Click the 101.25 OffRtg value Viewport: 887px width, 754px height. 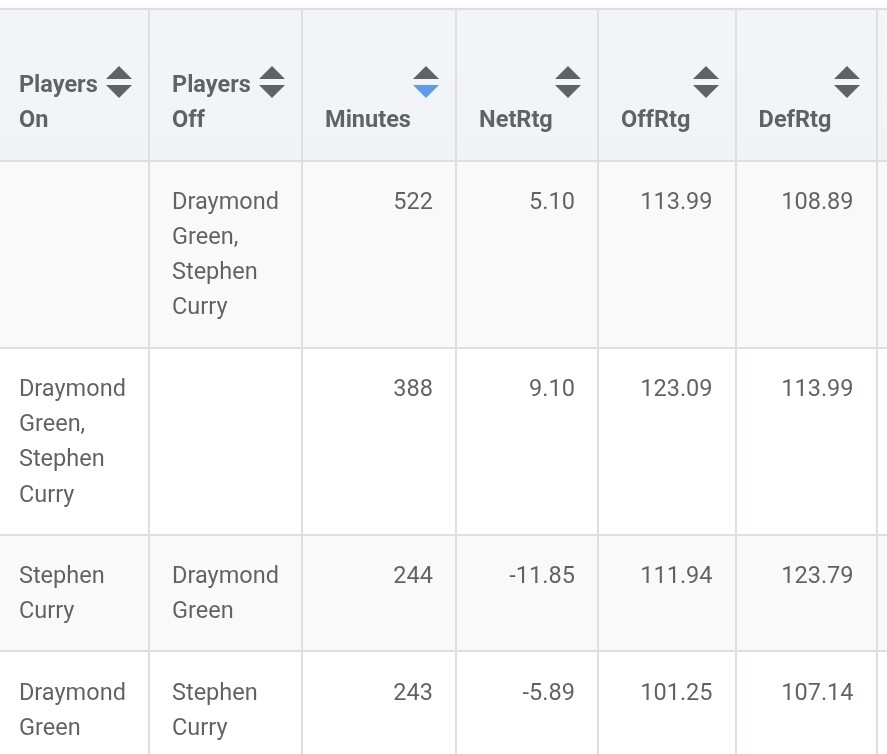pyautogui.click(x=676, y=692)
